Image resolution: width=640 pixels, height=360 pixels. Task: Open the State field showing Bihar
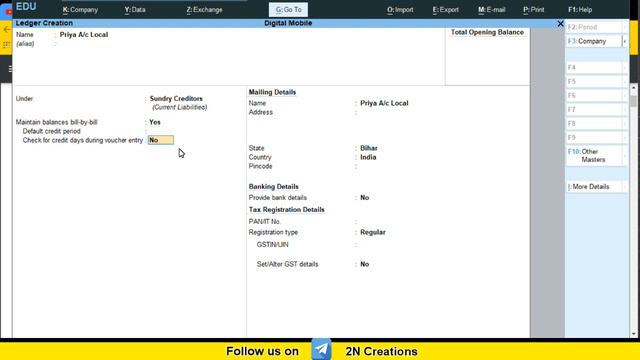369,148
